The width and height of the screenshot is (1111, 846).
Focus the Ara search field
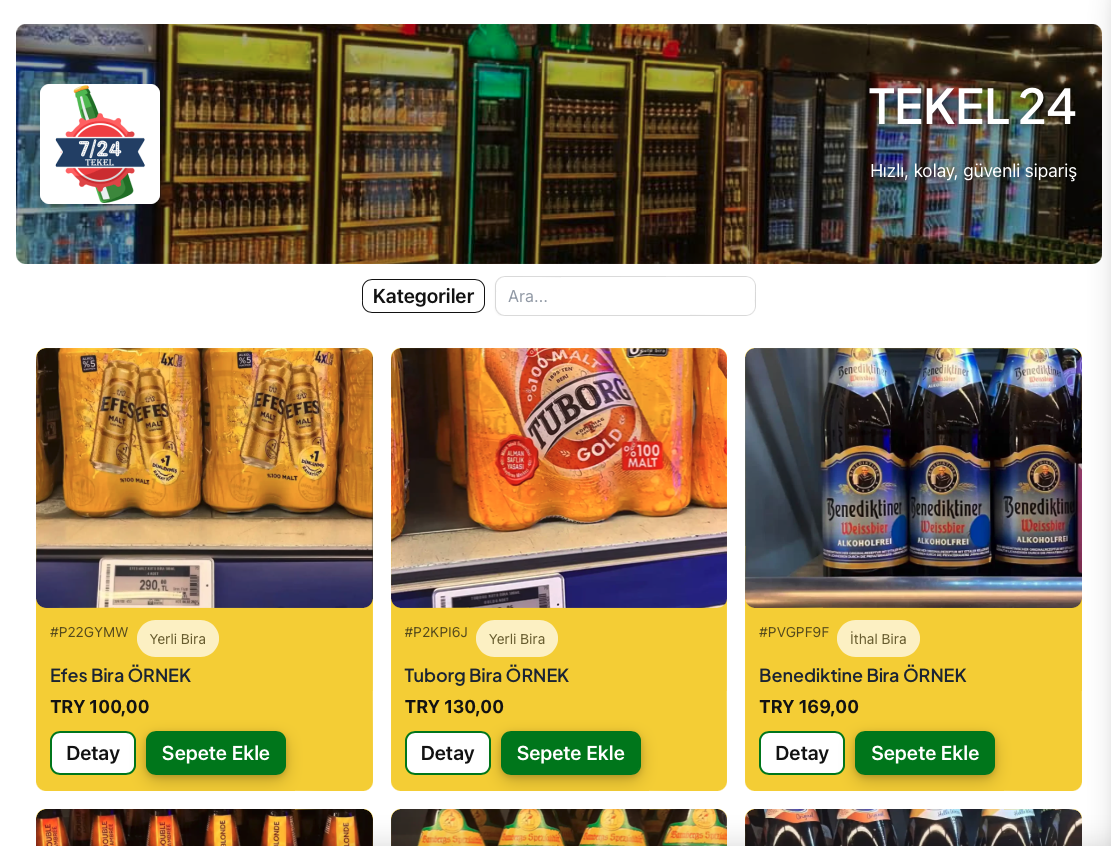tap(625, 296)
